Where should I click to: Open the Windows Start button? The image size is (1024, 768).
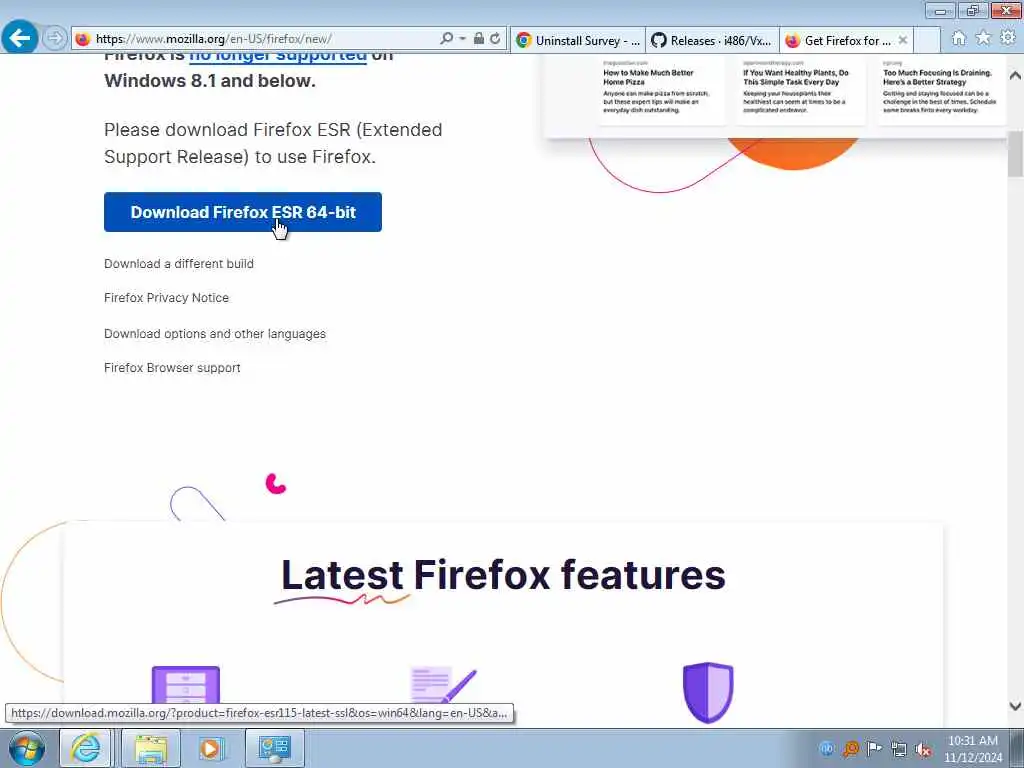[x=27, y=748]
